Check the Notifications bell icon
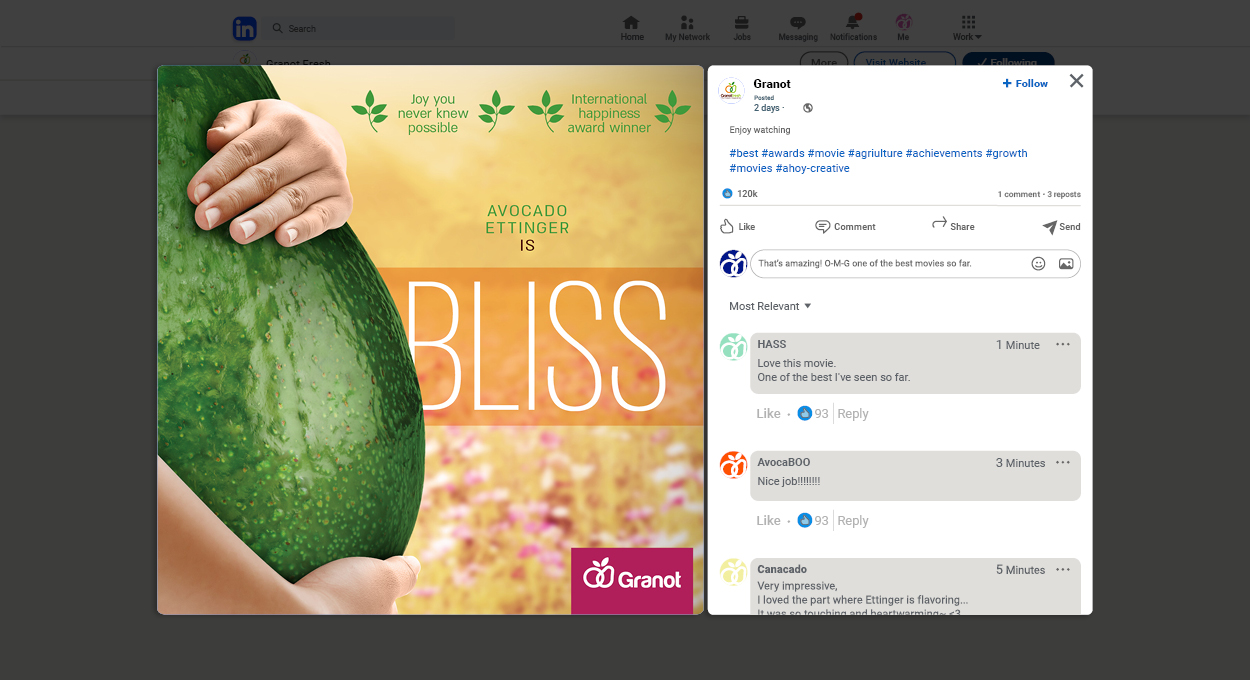This screenshot has width=1250, height=680. click(x=853, y=23)
